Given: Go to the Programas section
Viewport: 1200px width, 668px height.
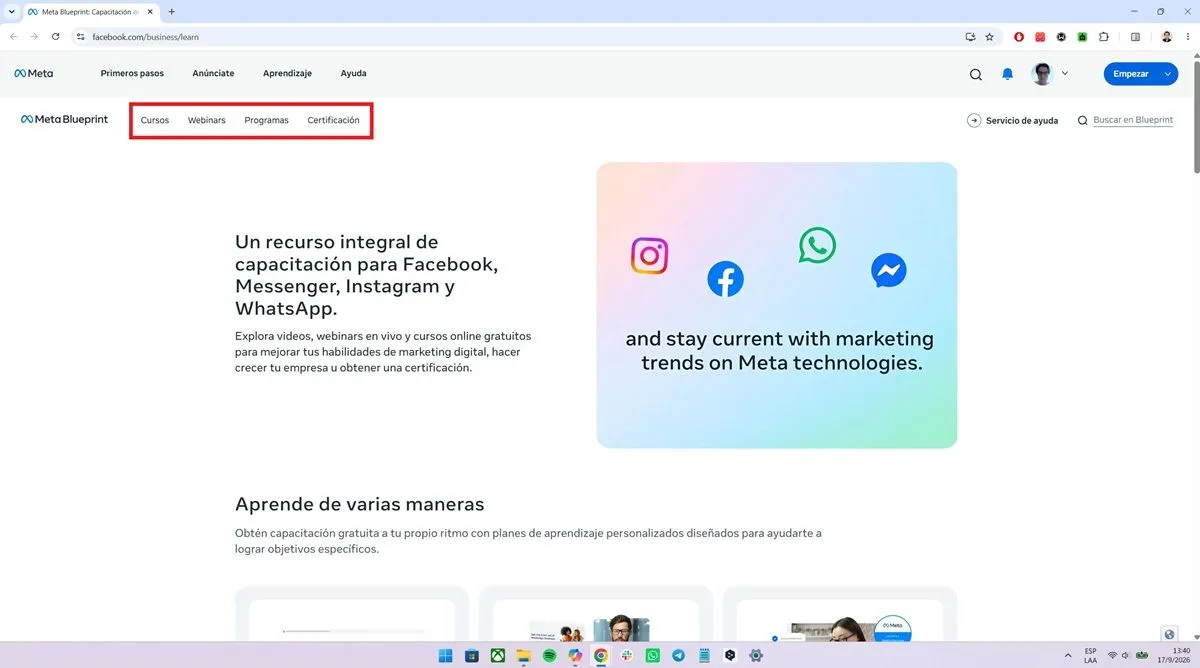Looking at the screenshot, I should [x=266, y=120].
